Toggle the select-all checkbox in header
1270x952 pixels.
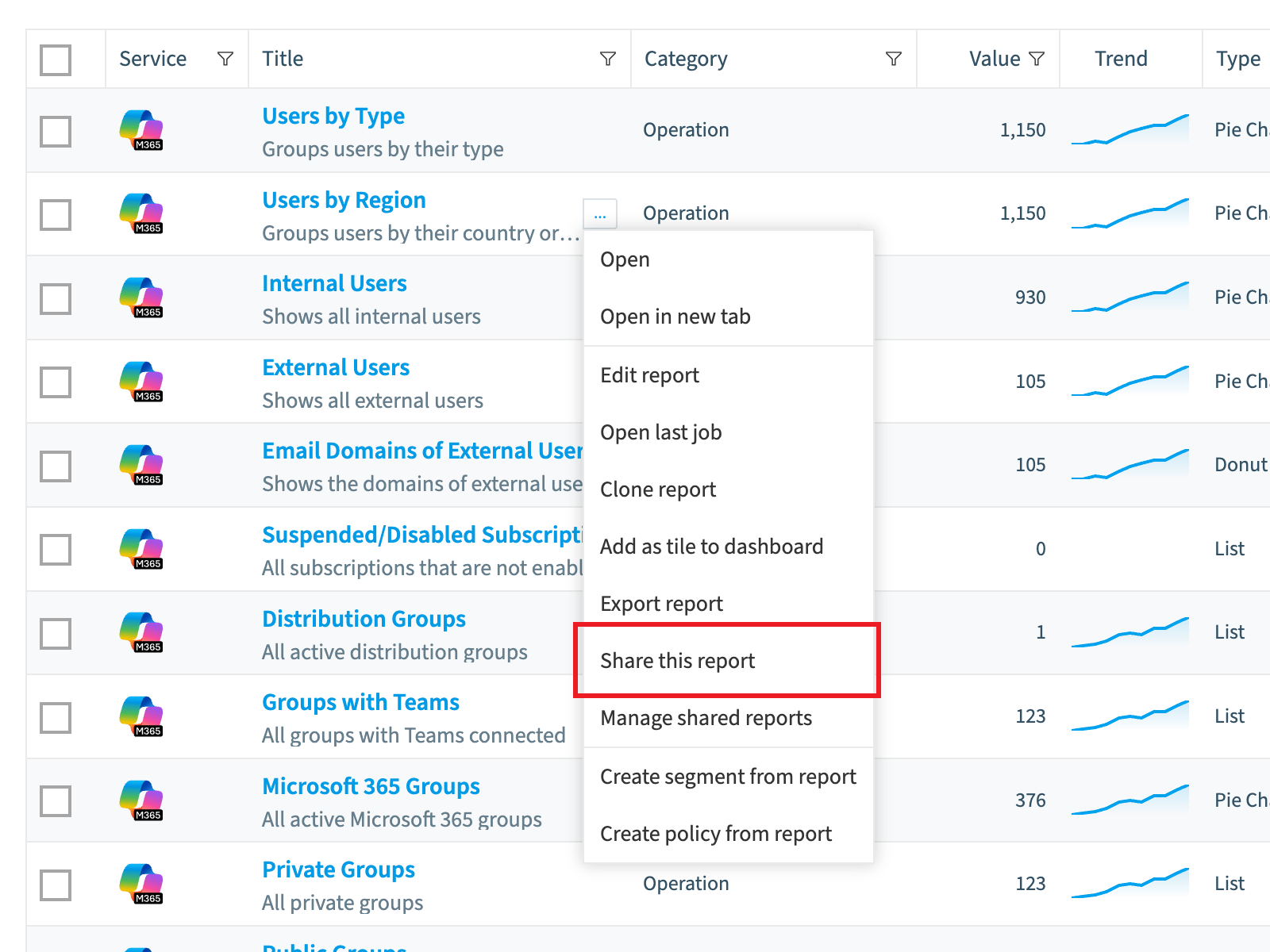click(56, 59)
